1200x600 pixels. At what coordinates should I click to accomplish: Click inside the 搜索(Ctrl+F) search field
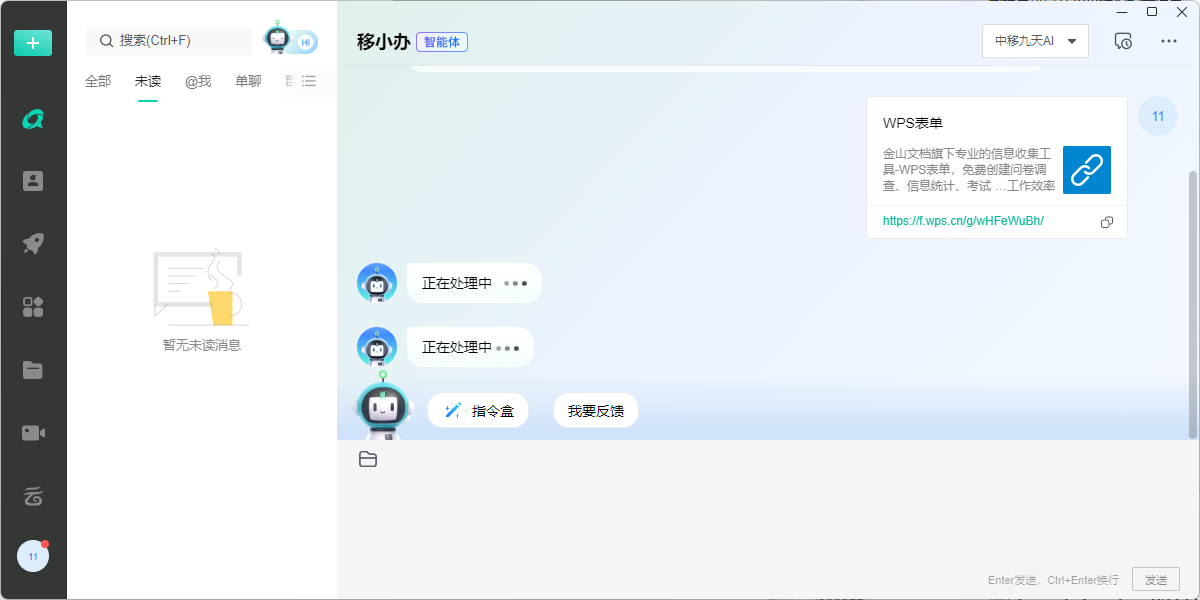[168, 40]
